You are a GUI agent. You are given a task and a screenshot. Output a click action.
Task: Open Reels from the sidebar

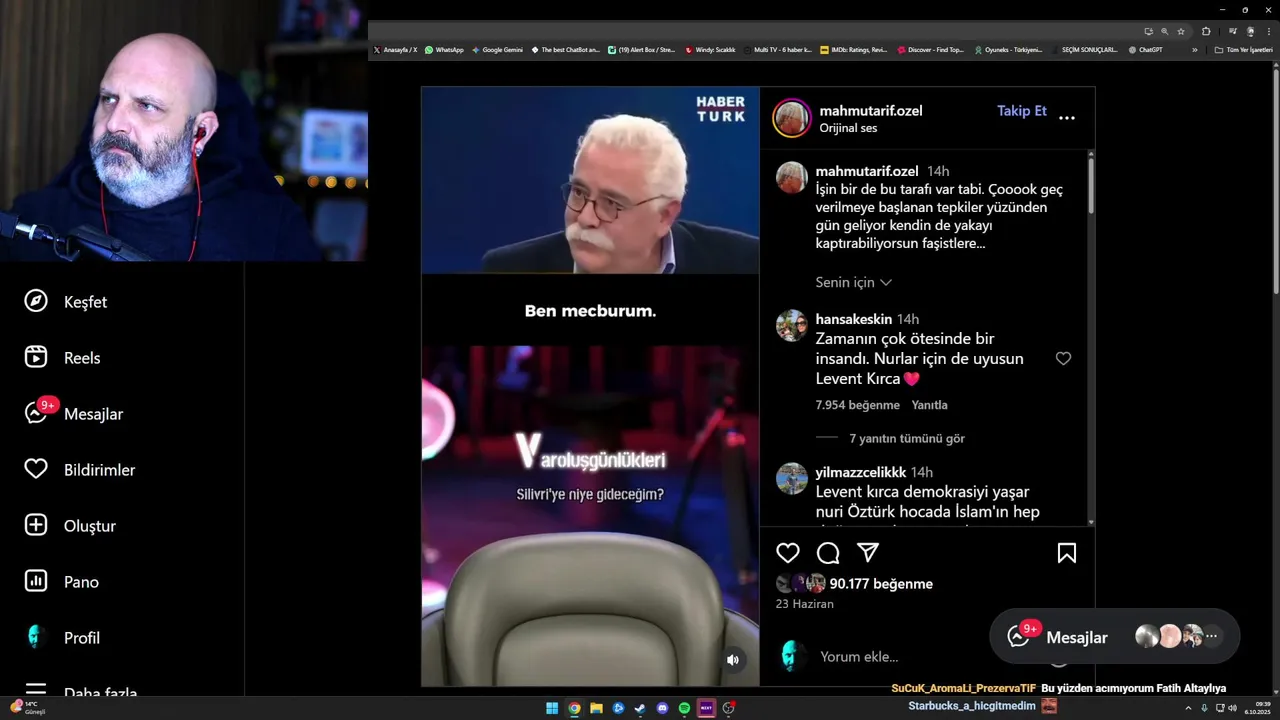coord(62,358)
